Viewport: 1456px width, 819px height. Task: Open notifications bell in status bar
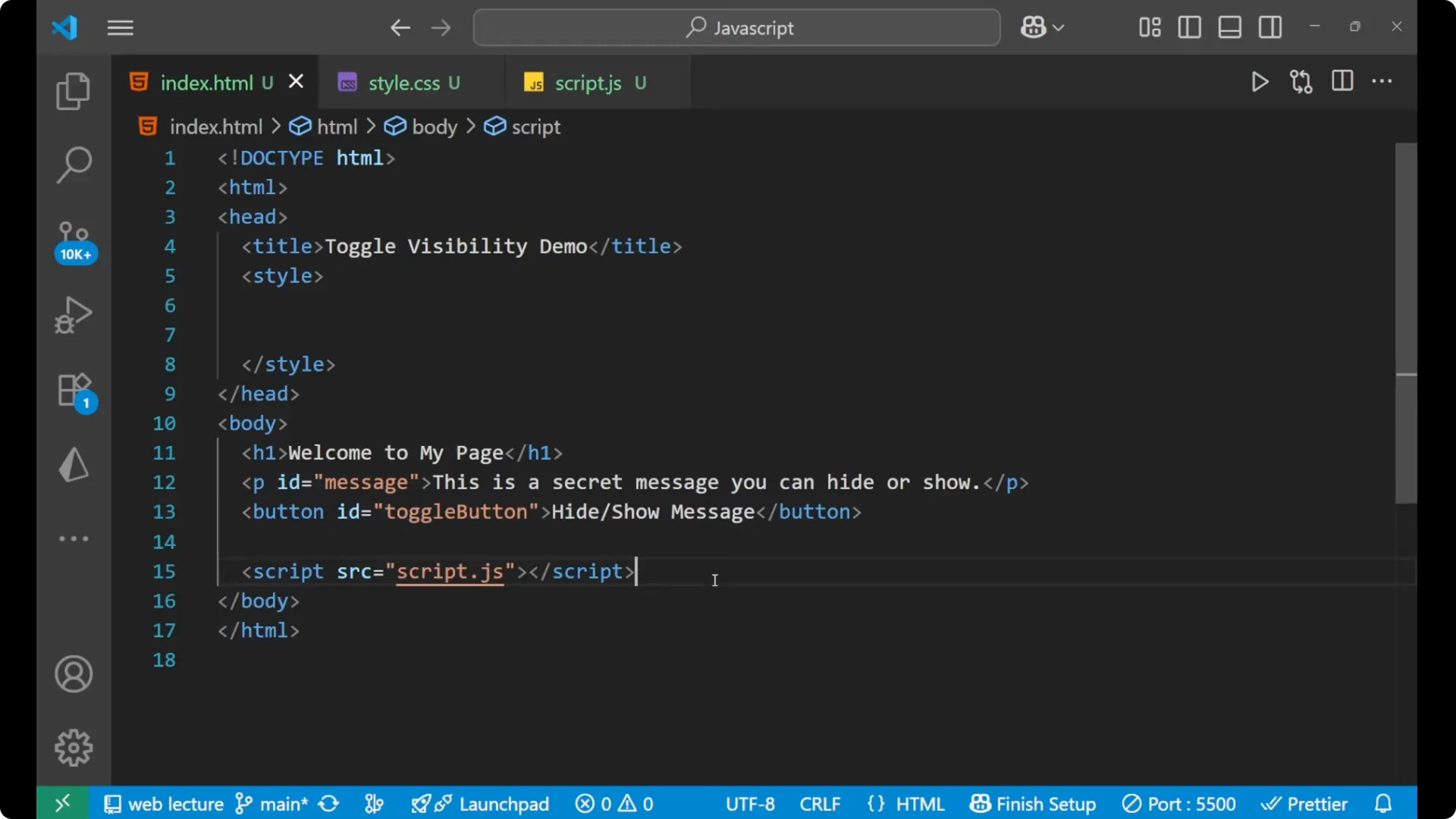[x=1383, y=803]
